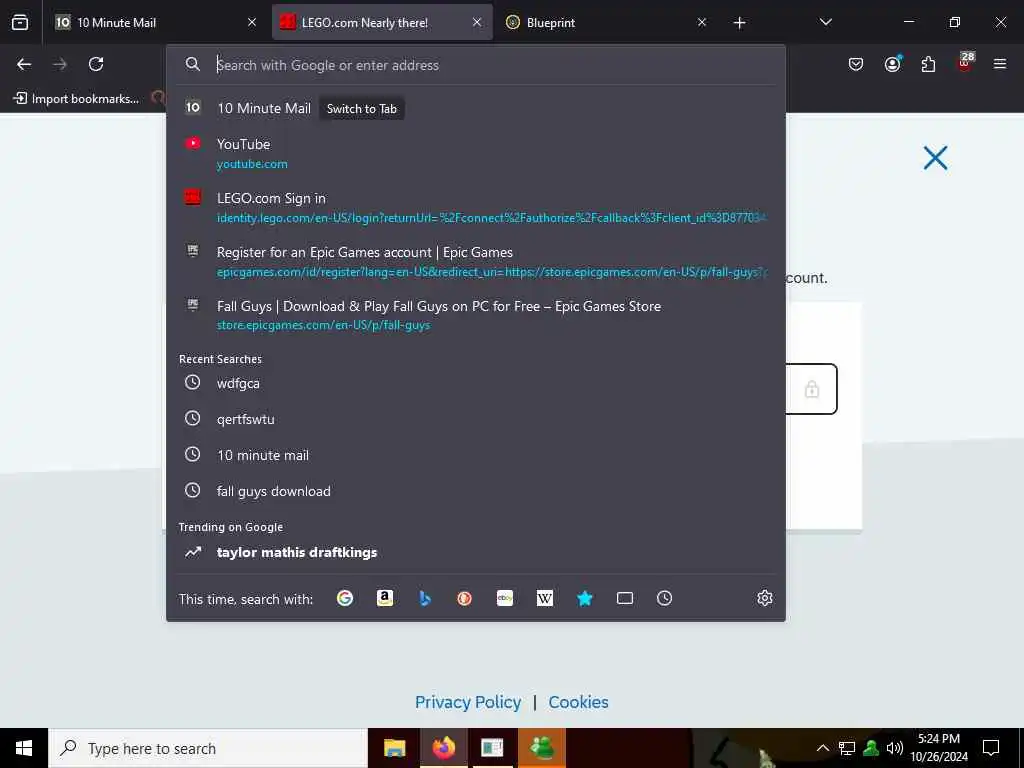The image size is (1024, 768).
Task: Open the Extensions puzzle icon
Action: pos(928,64)
